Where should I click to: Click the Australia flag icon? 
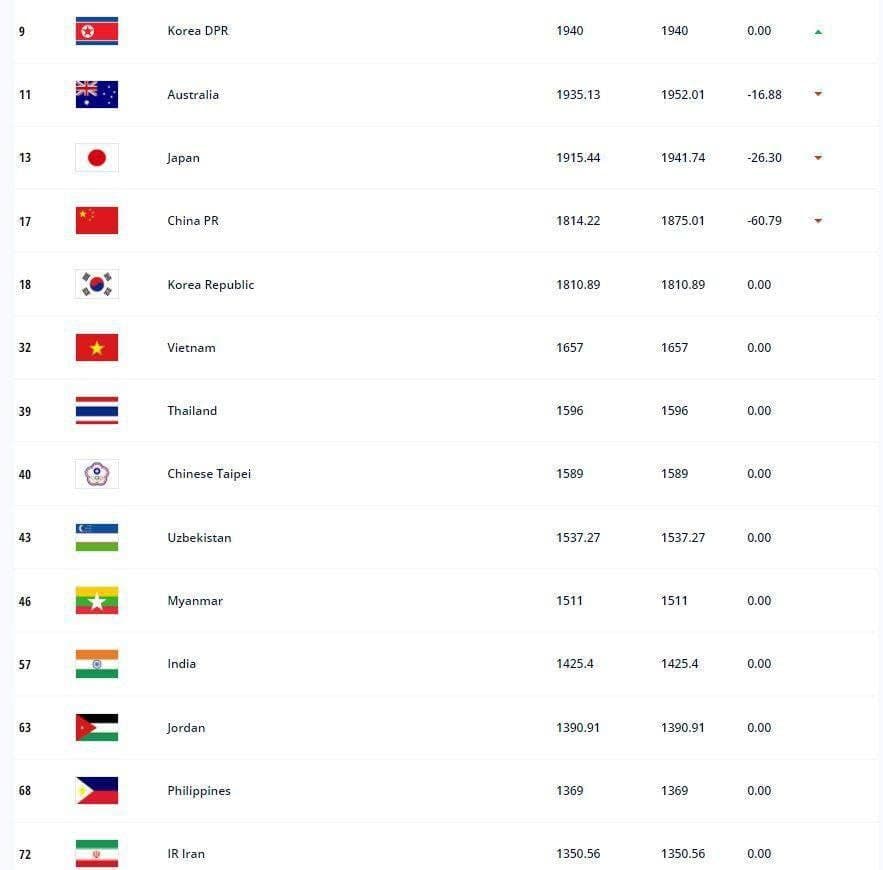[x=97, y=95]
